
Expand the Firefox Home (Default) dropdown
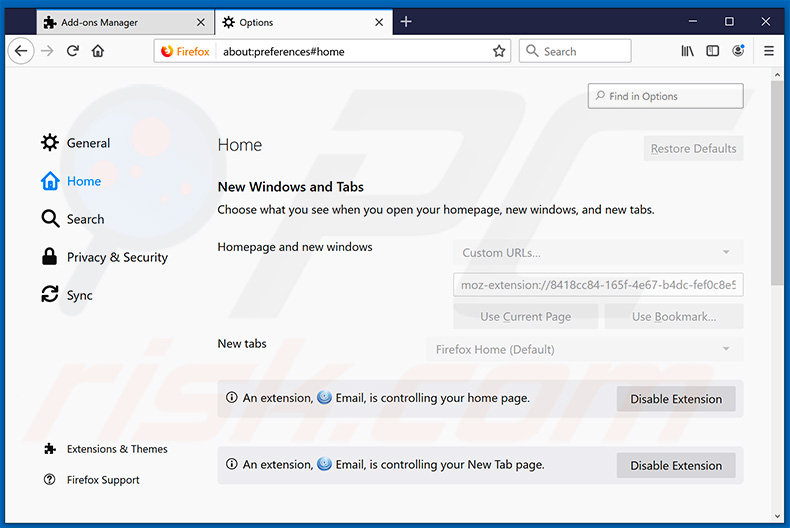[584, 349]
